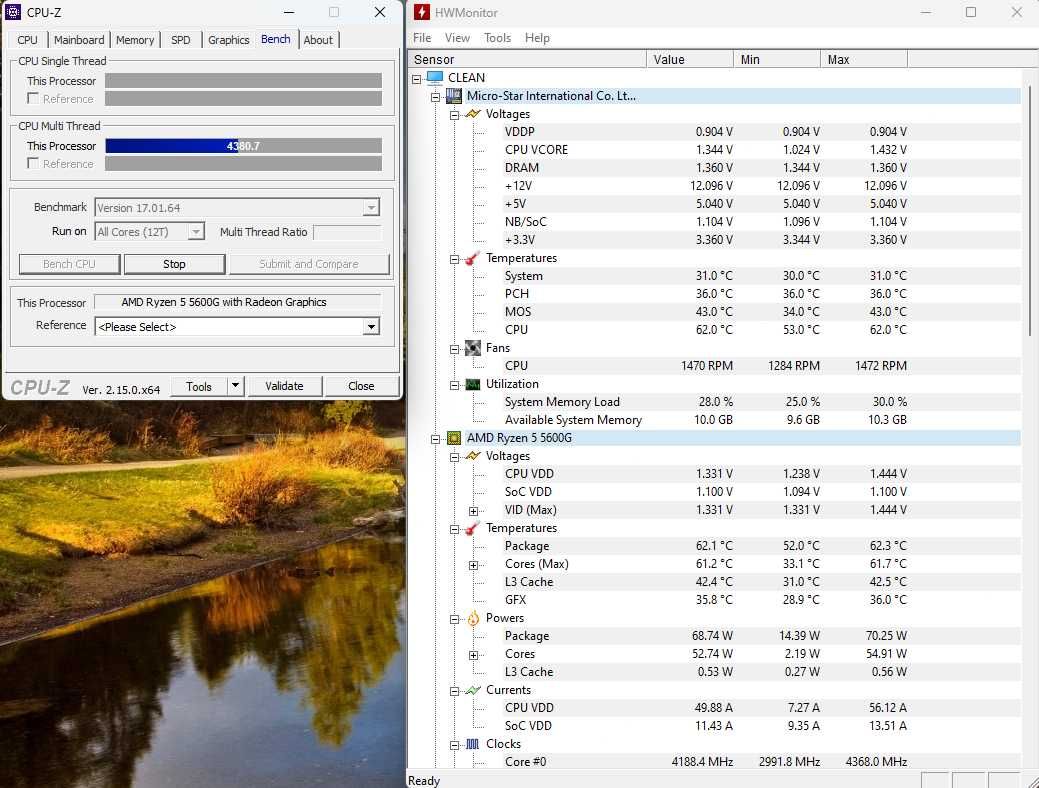
Task: Click the Multi Thread Ratio field
Action: coord(347,232)
